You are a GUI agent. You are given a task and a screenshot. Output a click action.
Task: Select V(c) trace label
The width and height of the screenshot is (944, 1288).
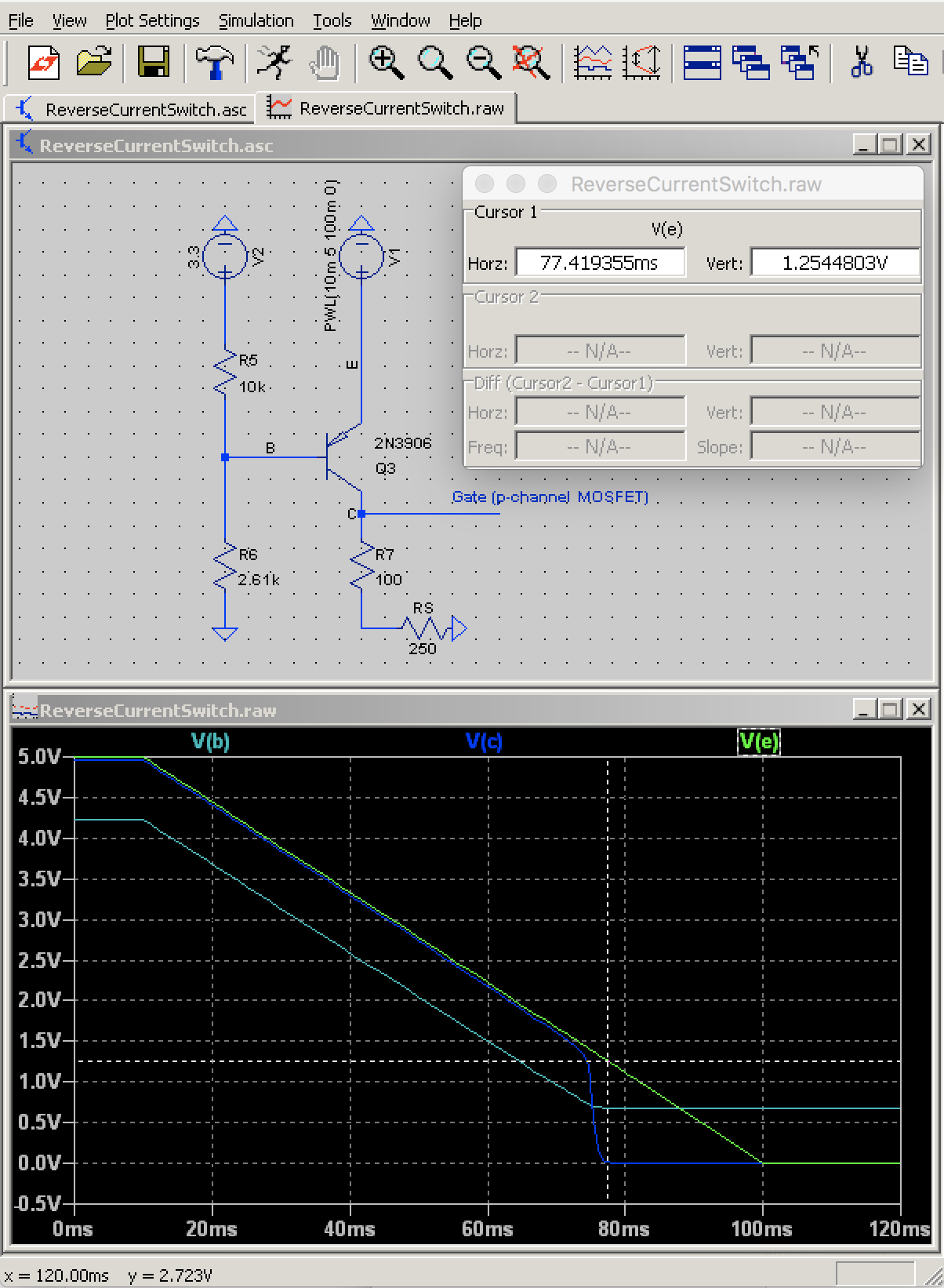click(x=484, y=741)
